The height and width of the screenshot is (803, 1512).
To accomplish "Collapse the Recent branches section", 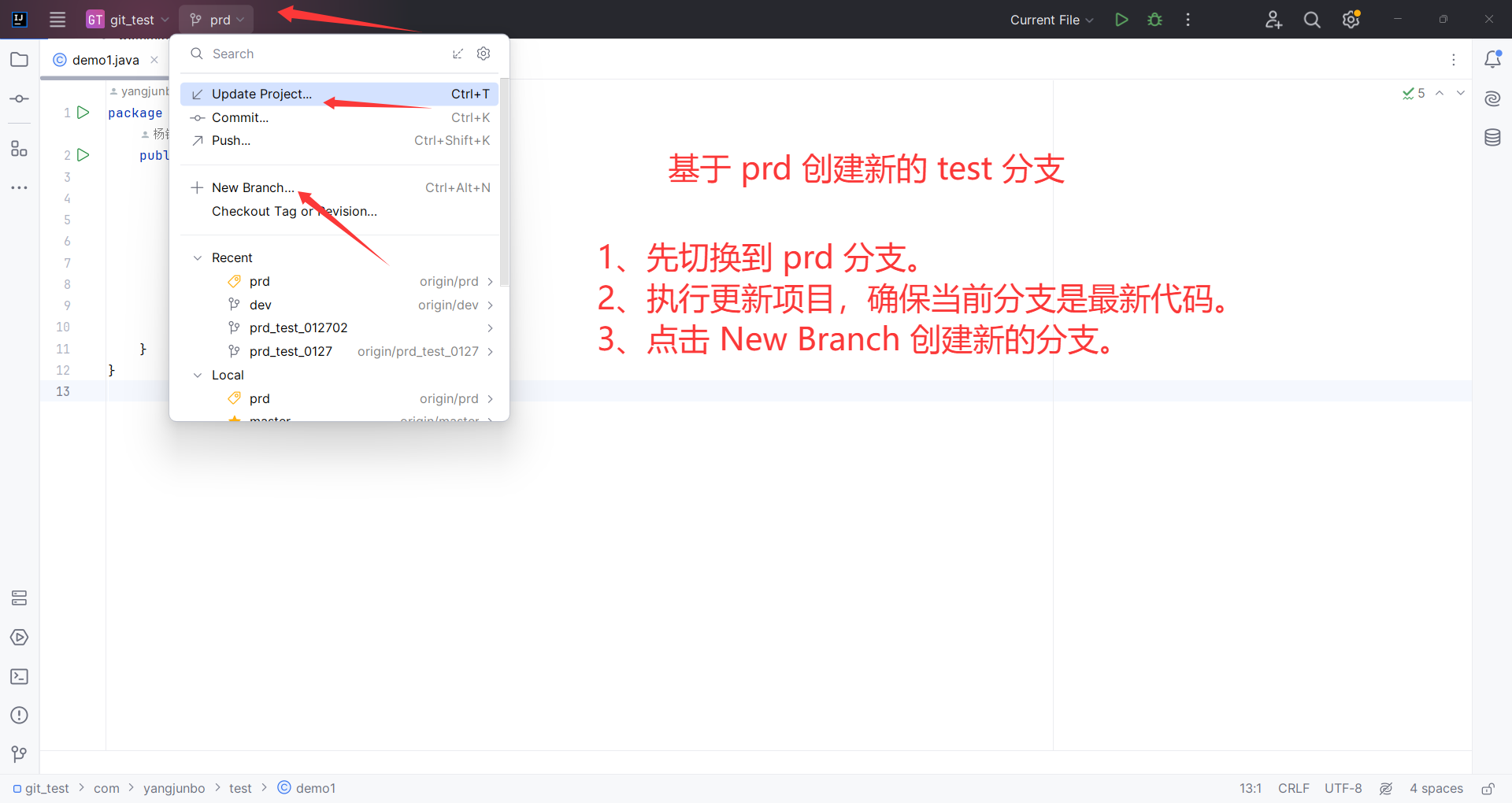I will click(x=198, y=257).
